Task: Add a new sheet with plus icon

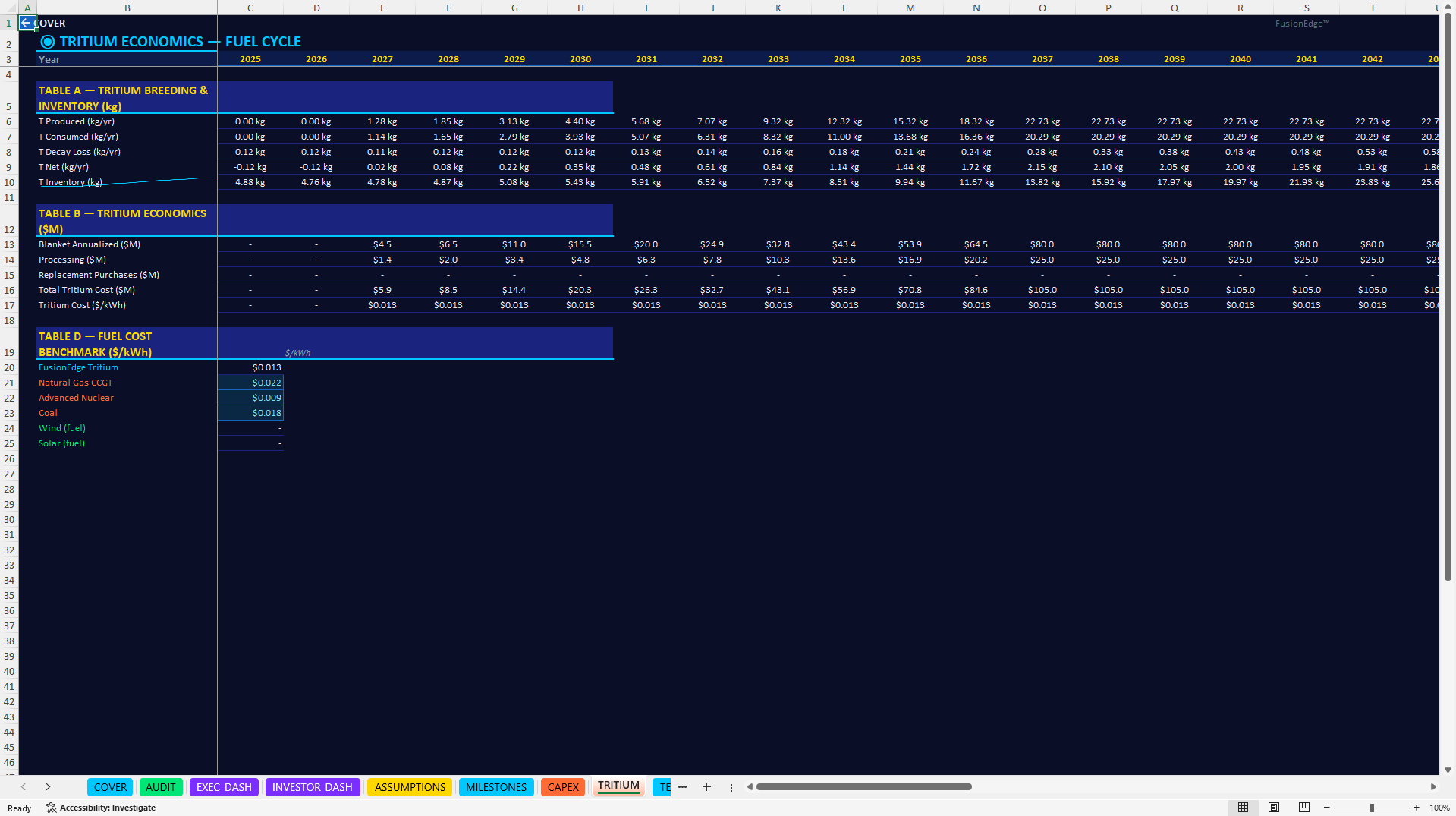Action: point(706,787)
